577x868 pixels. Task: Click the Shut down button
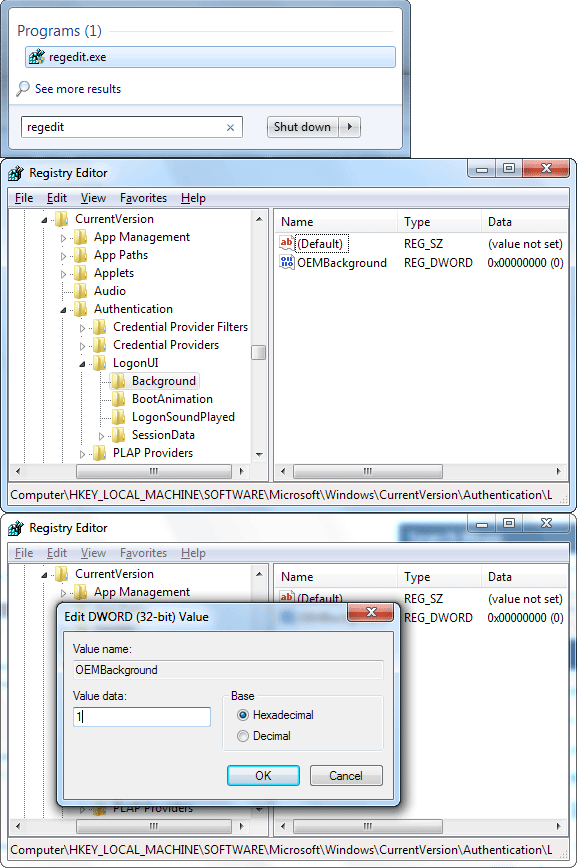(302, 127)
